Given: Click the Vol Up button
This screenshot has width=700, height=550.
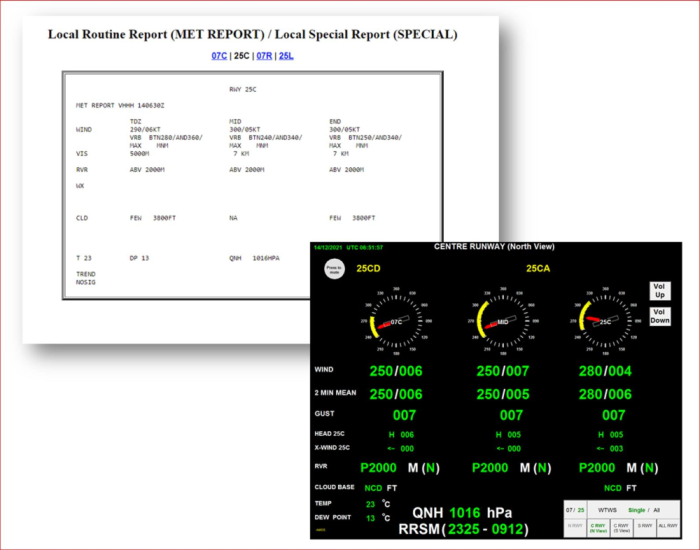Looking at the screenshot, I should tap(660, 291).
